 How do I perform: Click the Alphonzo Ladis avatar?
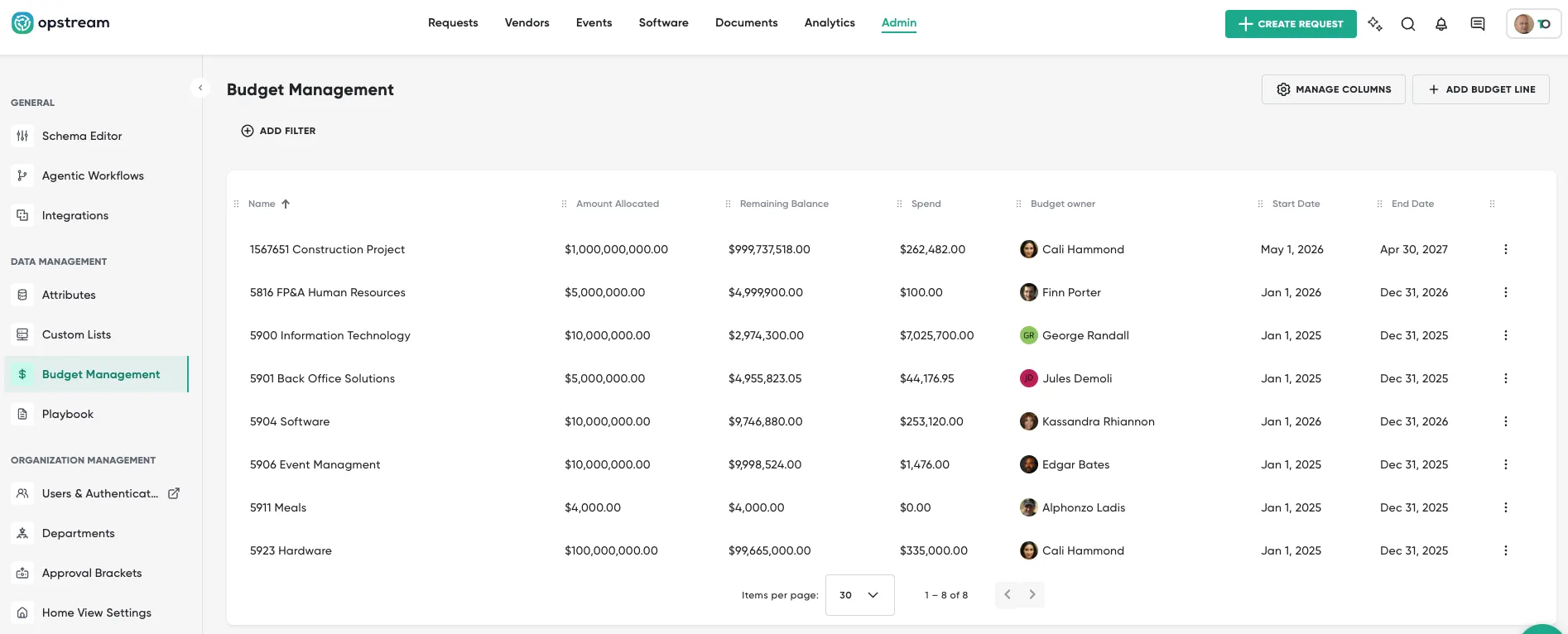[x=1029, y=507]
